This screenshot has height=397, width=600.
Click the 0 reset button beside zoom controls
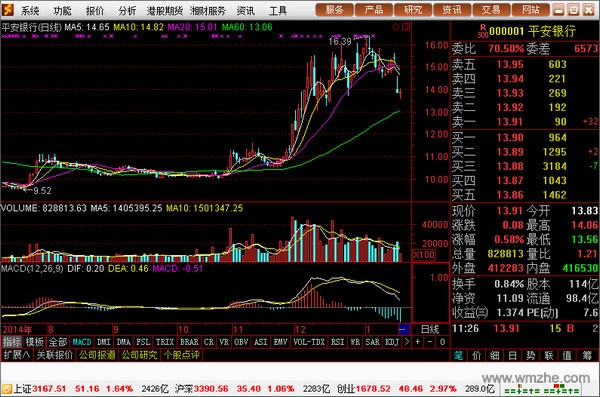click(x=442, y=342)
